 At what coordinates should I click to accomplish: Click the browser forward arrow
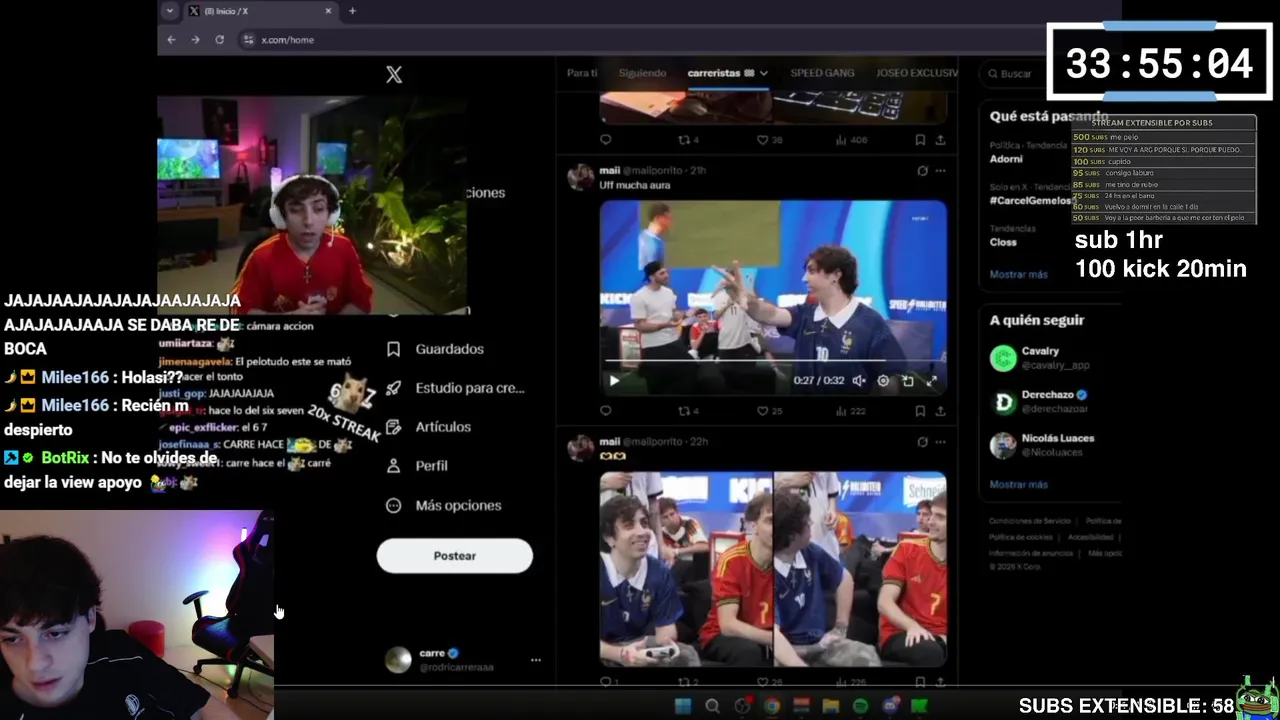195,40
